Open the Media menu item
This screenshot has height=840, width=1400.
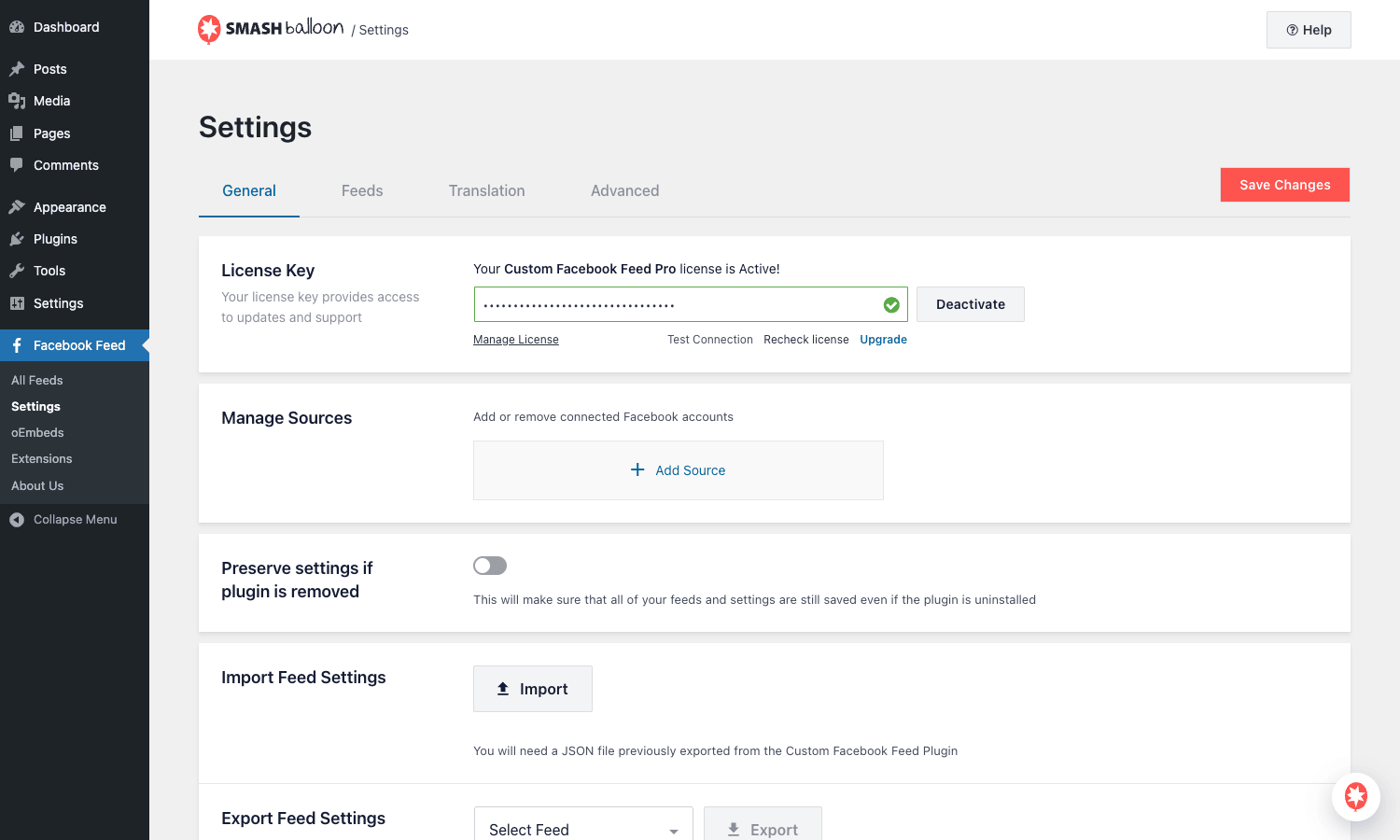pos(75,101)
